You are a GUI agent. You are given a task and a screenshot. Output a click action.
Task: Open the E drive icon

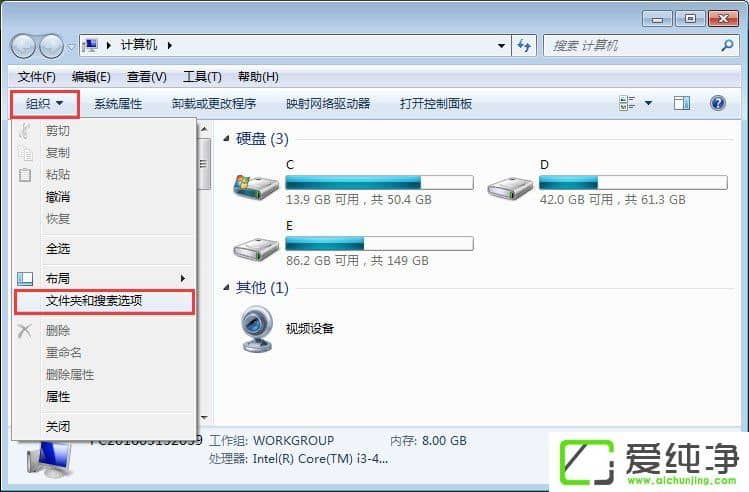(x=256, y=248)
